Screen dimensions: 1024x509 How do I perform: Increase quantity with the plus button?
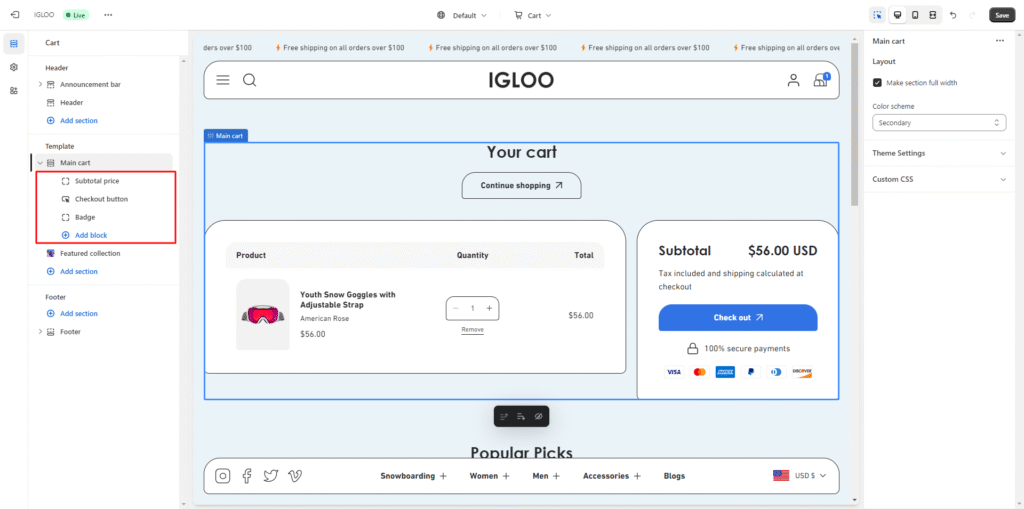tap(489, 308)
